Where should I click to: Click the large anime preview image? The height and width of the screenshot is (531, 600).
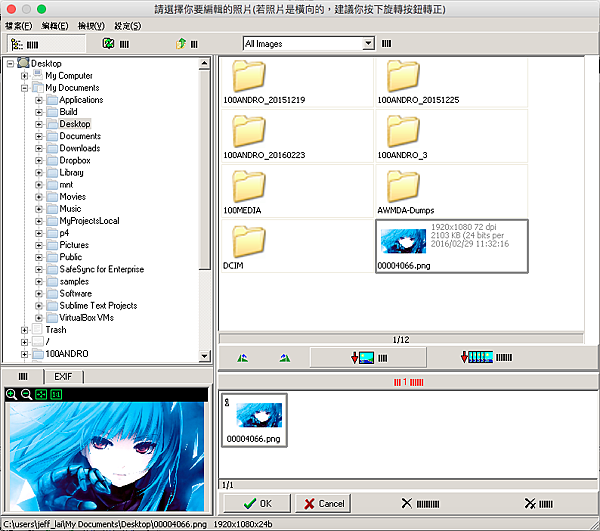click(x=107, y=456)
